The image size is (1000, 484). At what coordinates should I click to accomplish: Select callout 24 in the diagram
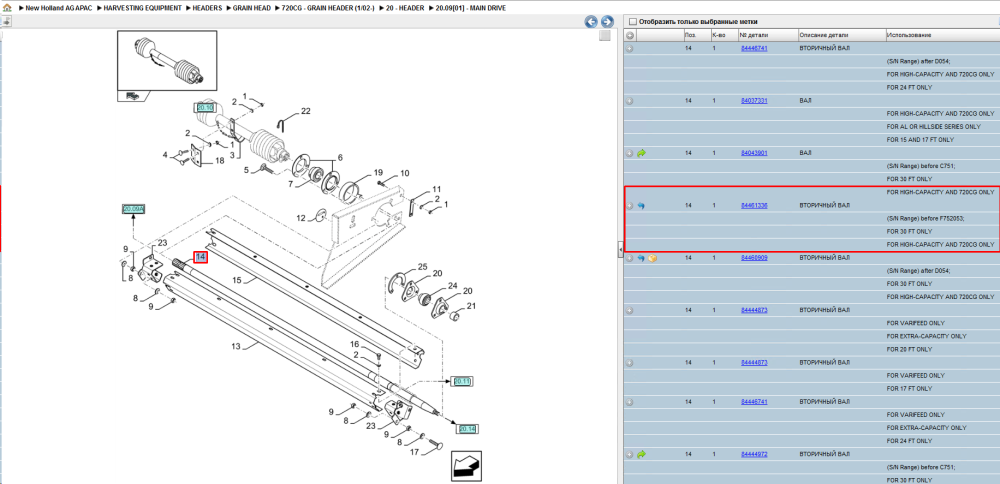point(453,284)
